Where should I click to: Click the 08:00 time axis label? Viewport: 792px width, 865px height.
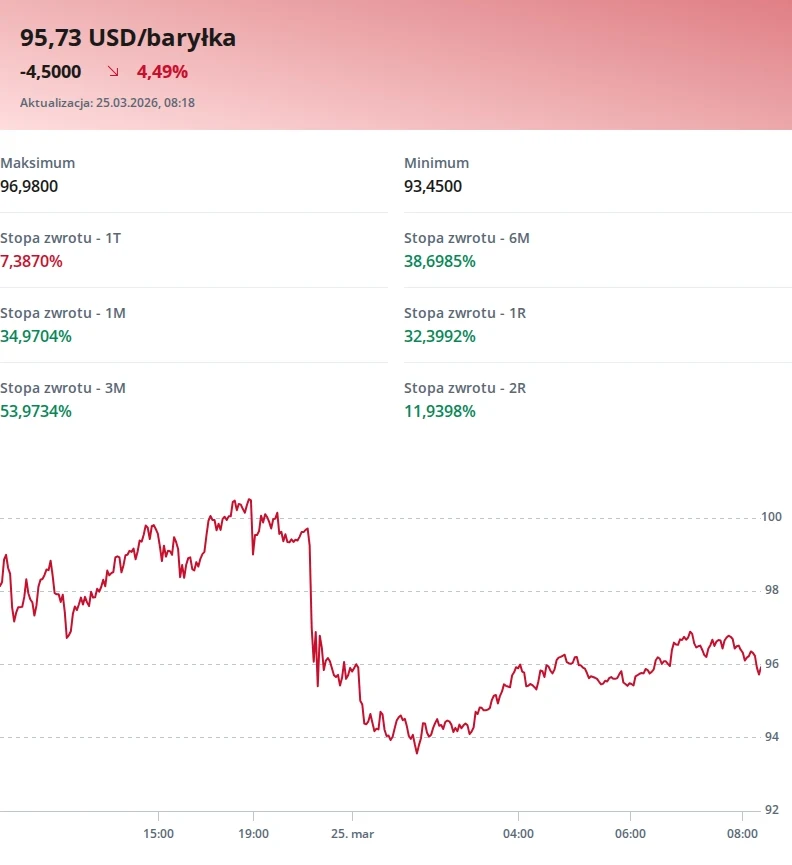[x=742, y=833]
